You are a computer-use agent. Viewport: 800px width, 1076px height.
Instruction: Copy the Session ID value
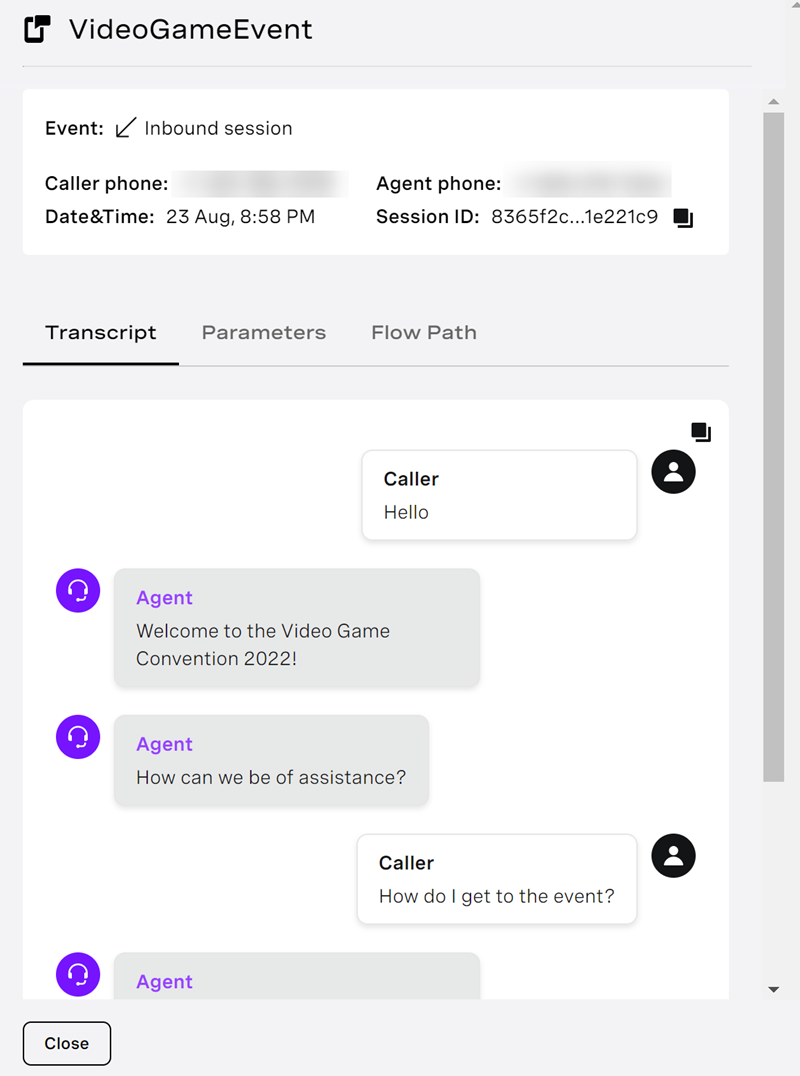(683, 218)
